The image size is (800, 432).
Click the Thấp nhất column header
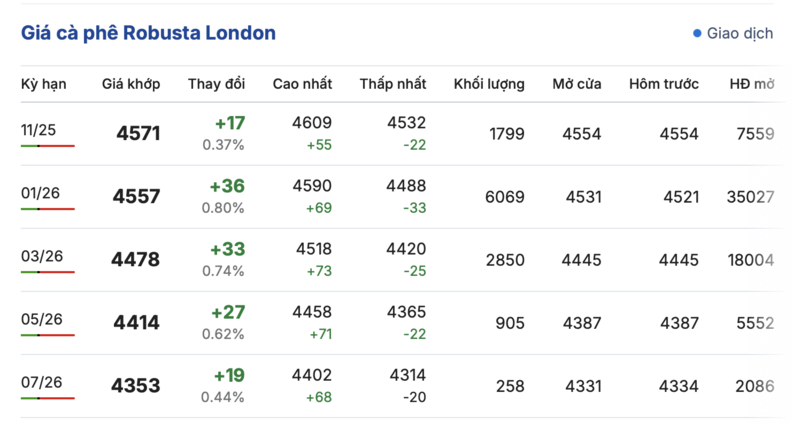pos(393,84)
